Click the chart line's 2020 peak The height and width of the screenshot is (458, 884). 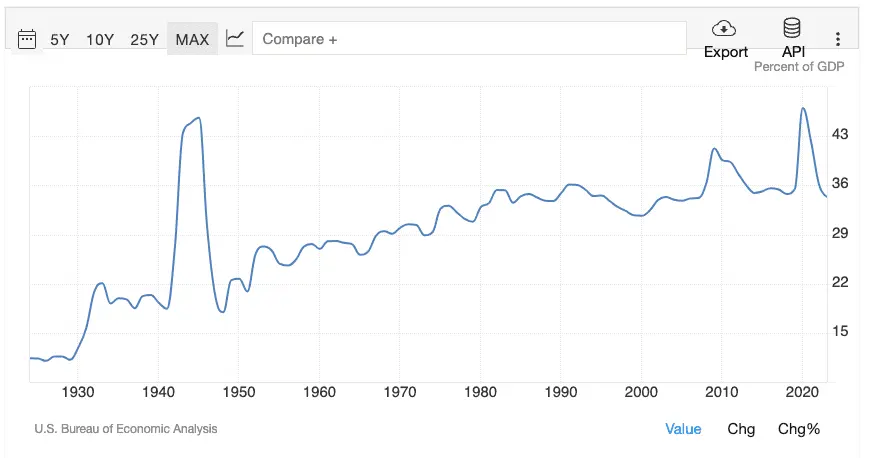tap(803, 108)
